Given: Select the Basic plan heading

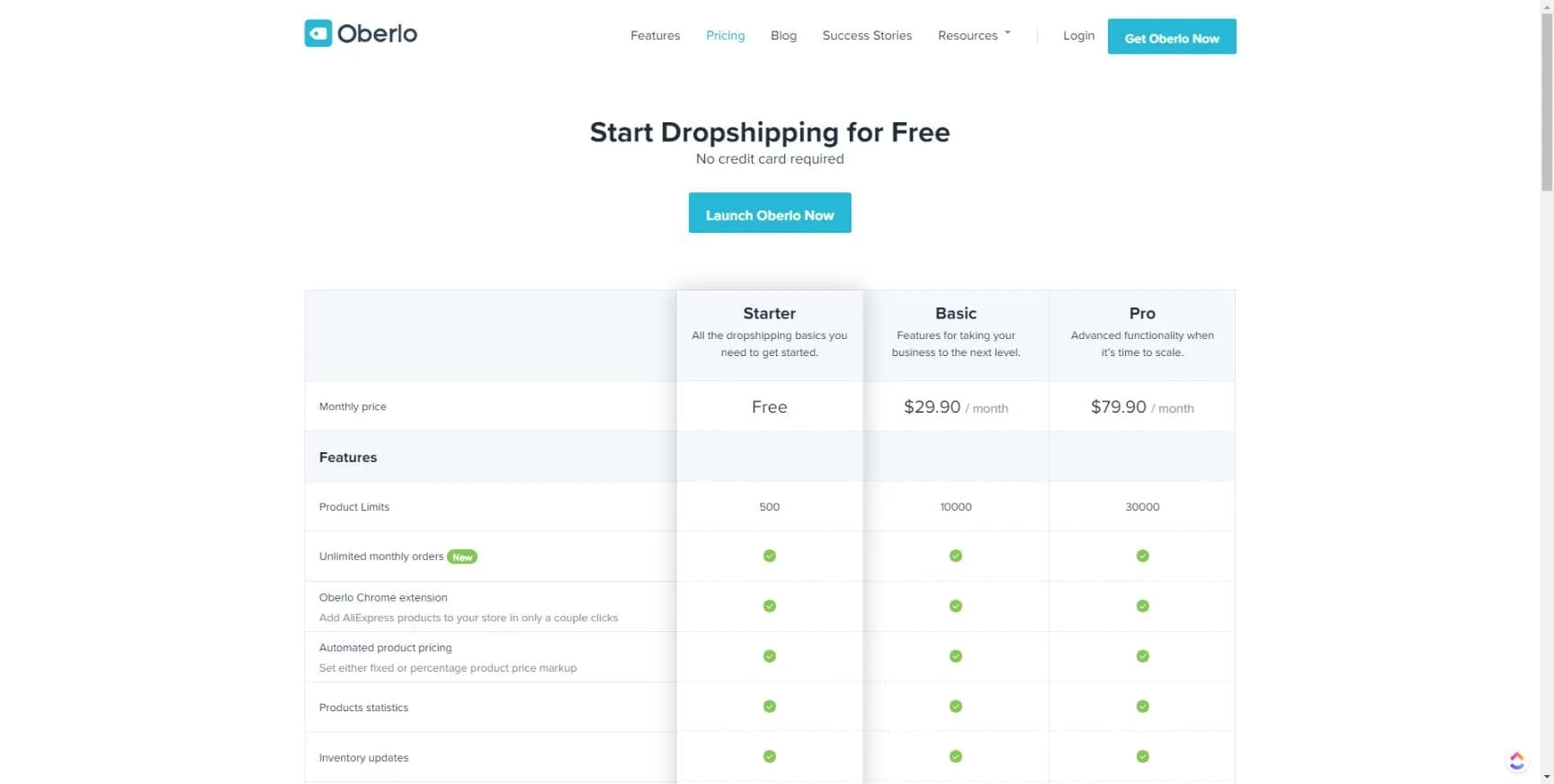Looking at the screenshot, I should pos(956,314).
